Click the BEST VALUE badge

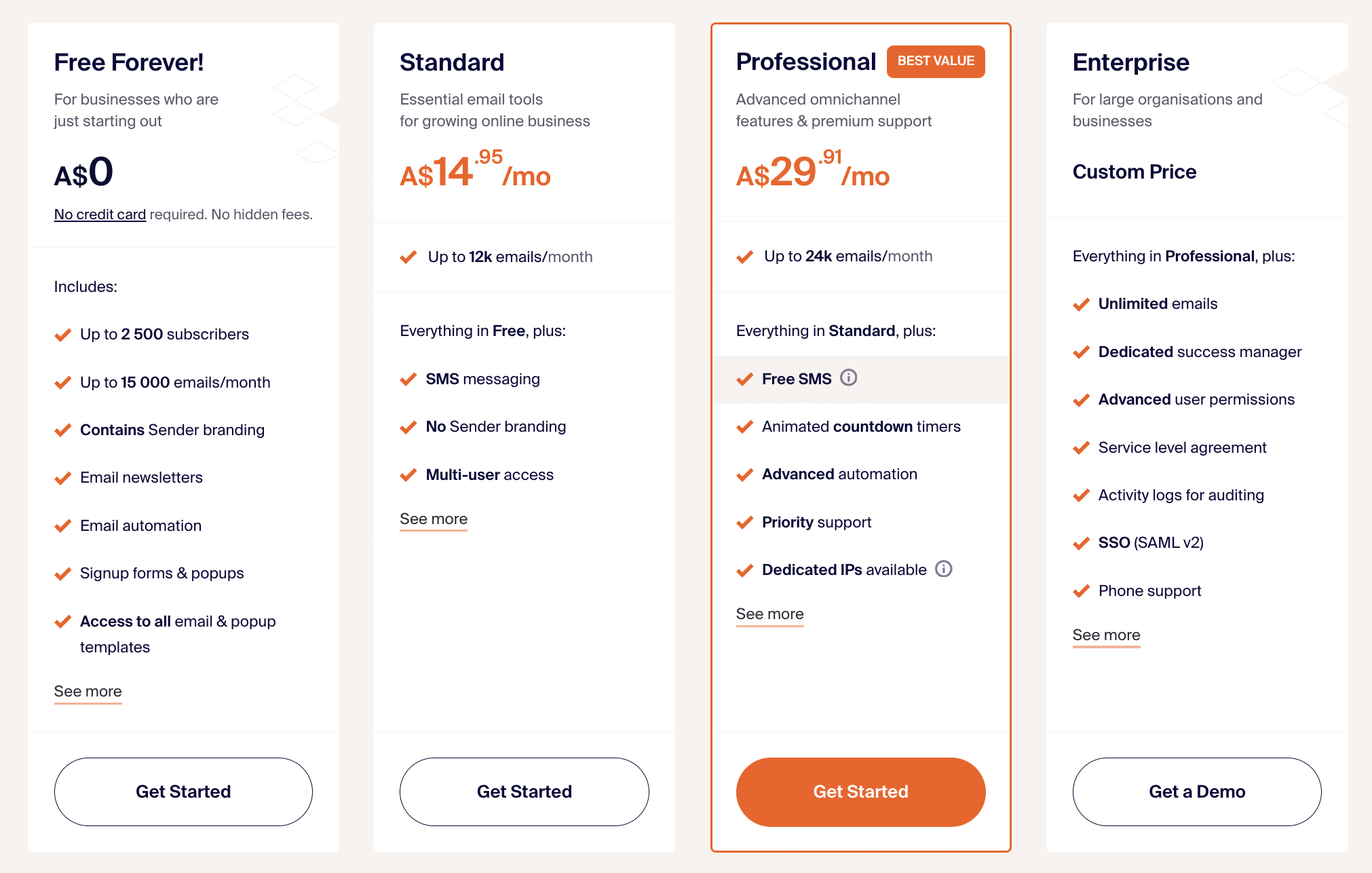coord(935,61)
